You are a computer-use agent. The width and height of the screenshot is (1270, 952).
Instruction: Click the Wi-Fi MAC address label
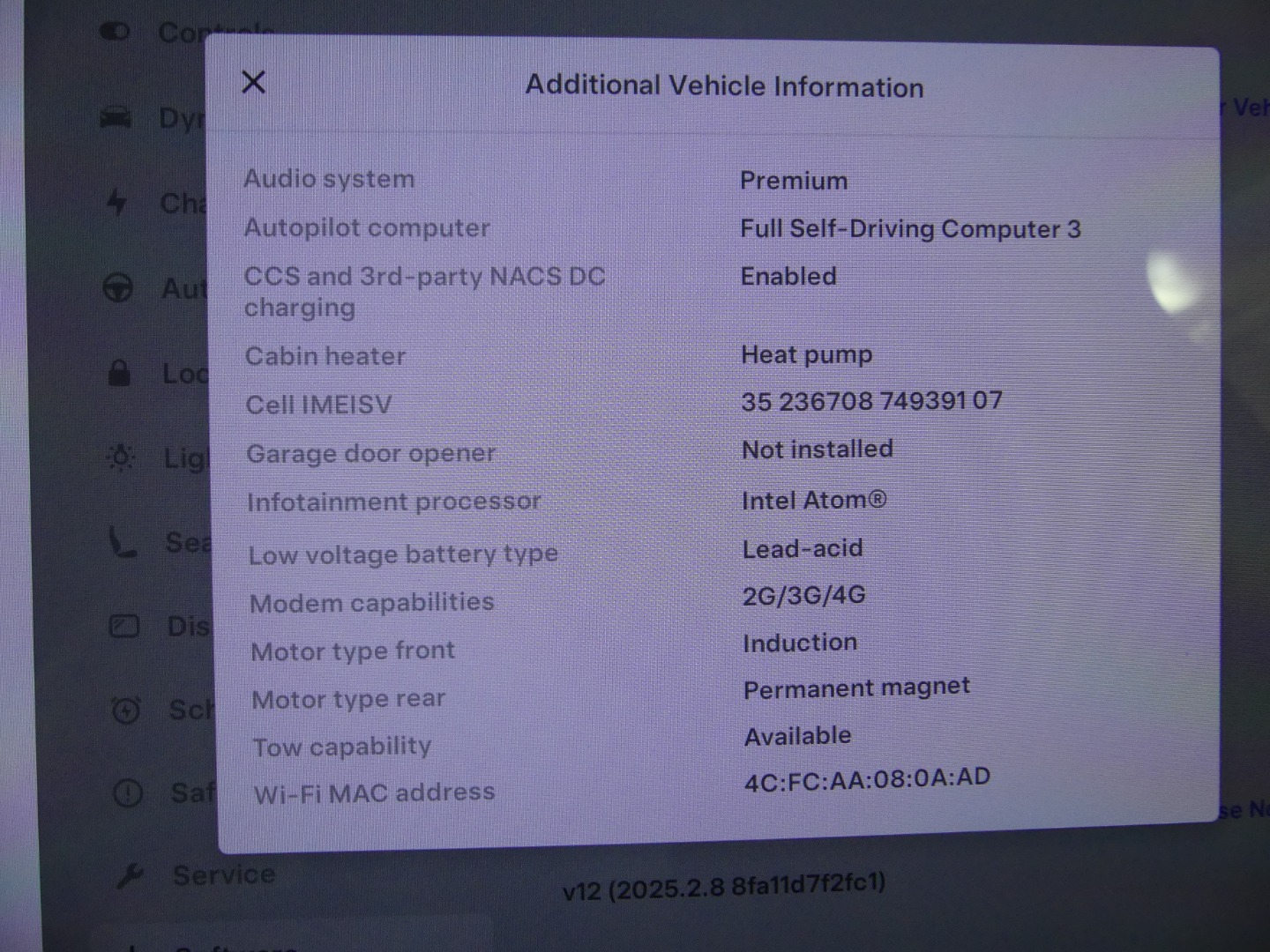point(374,793)
